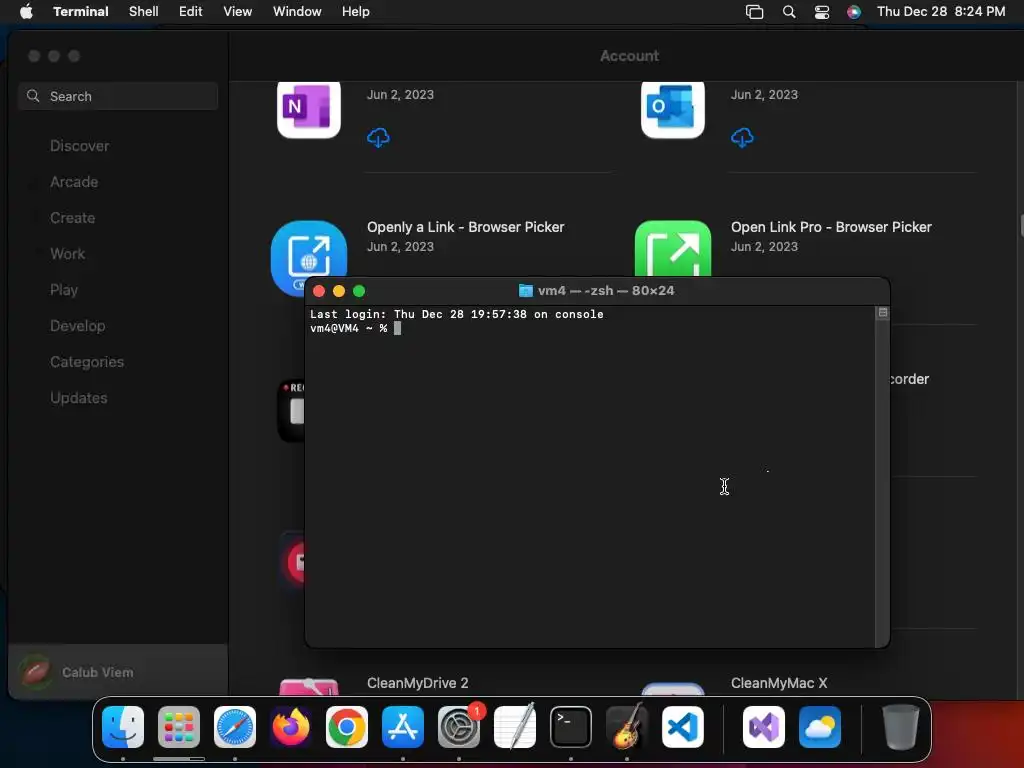1024x768 pixels.
Task: Focus the App Store Search field
Action: point(118,96)
